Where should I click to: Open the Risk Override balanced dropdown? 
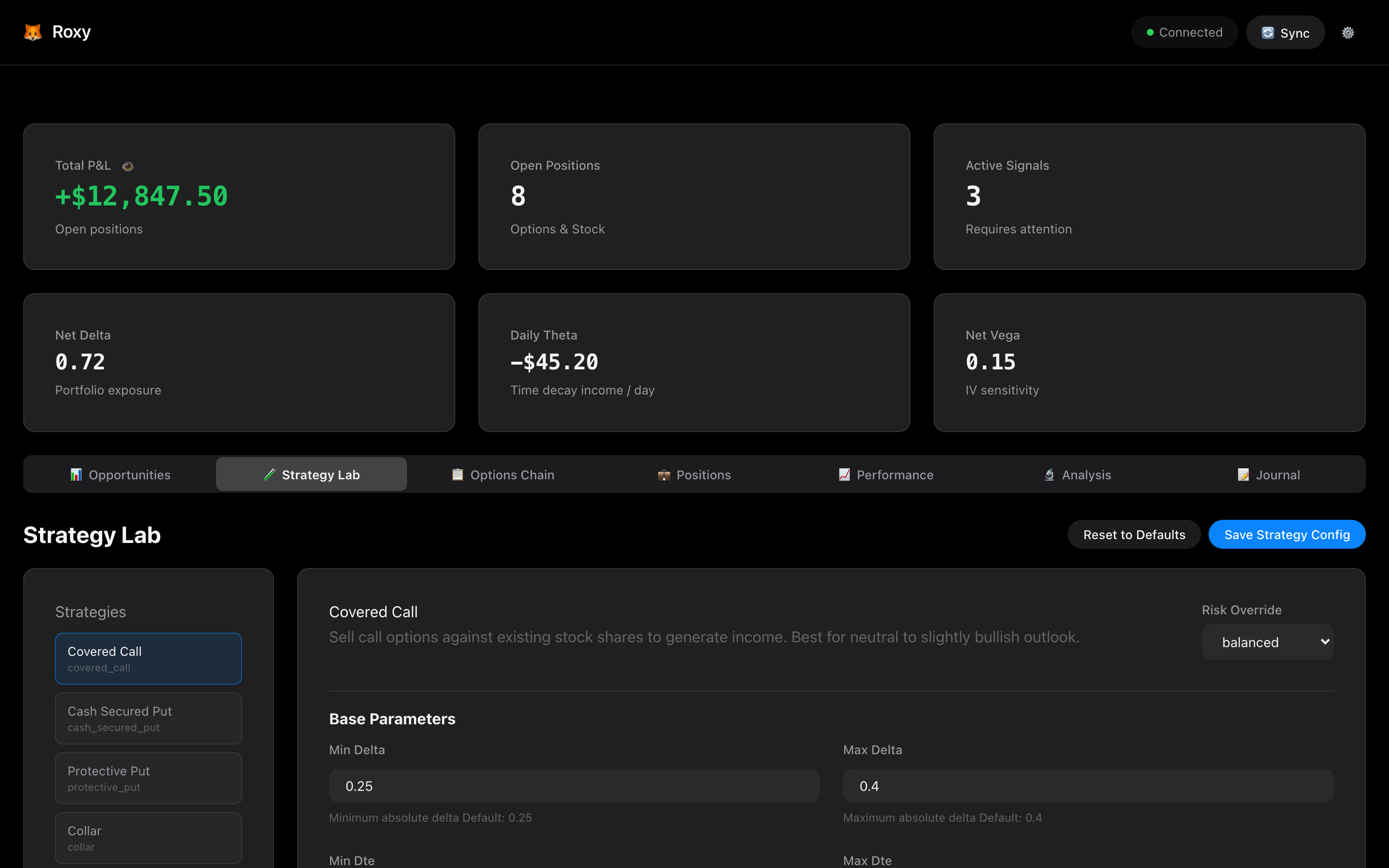coord(1267,642)
